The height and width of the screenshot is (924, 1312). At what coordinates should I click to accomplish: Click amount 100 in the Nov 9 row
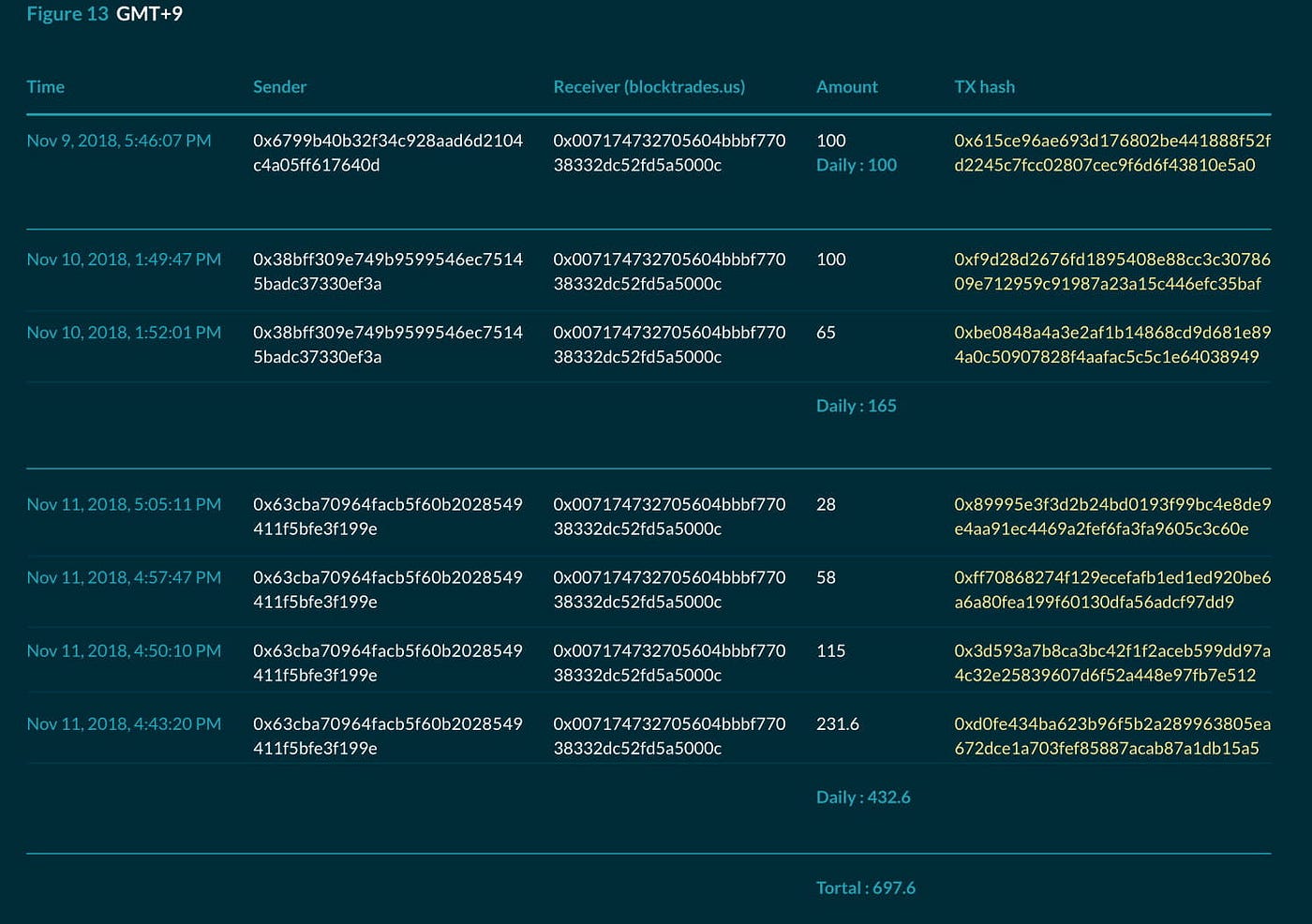(x=830, y=141)
